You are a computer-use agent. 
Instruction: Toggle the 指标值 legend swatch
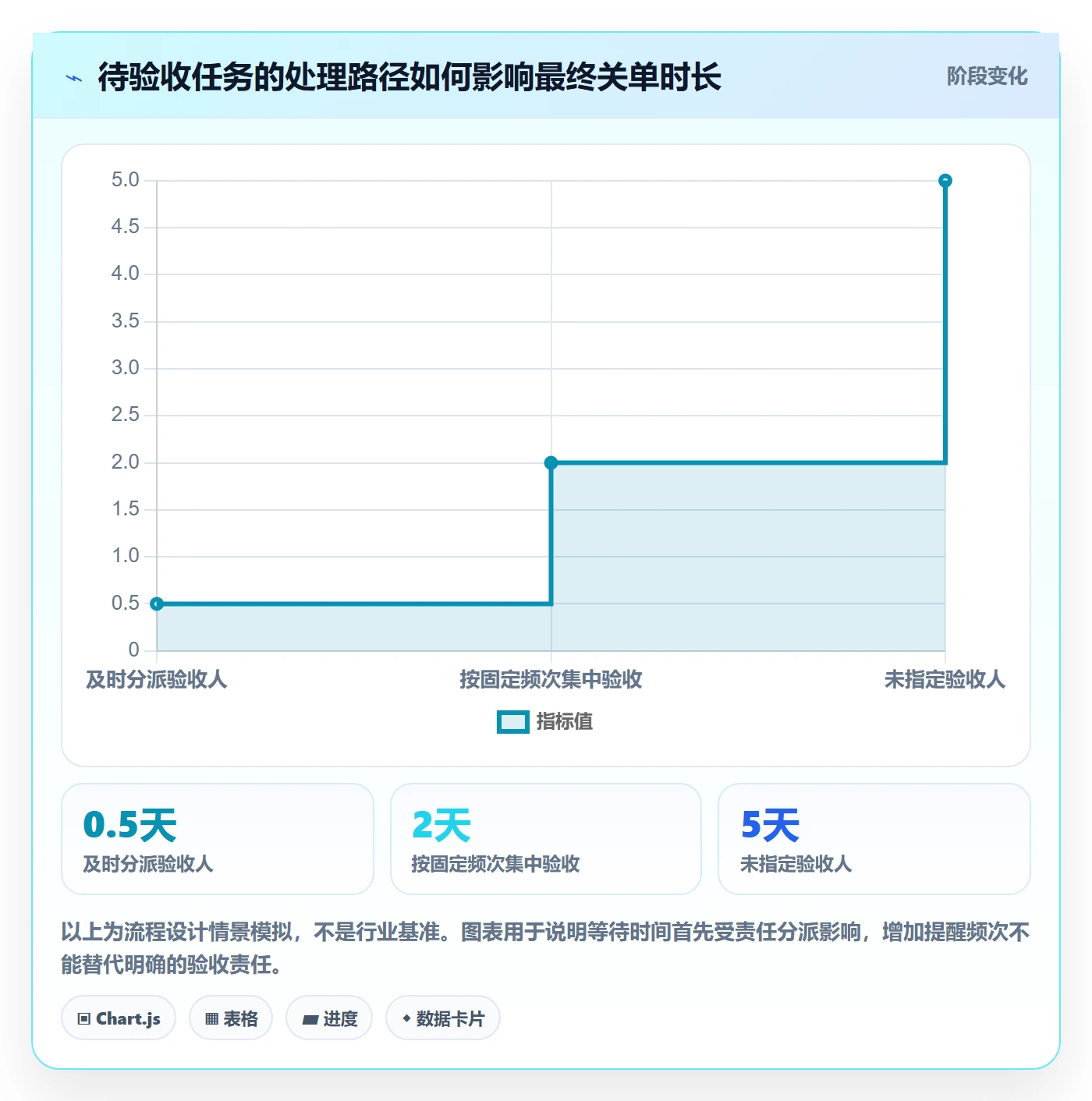point(512,722)
